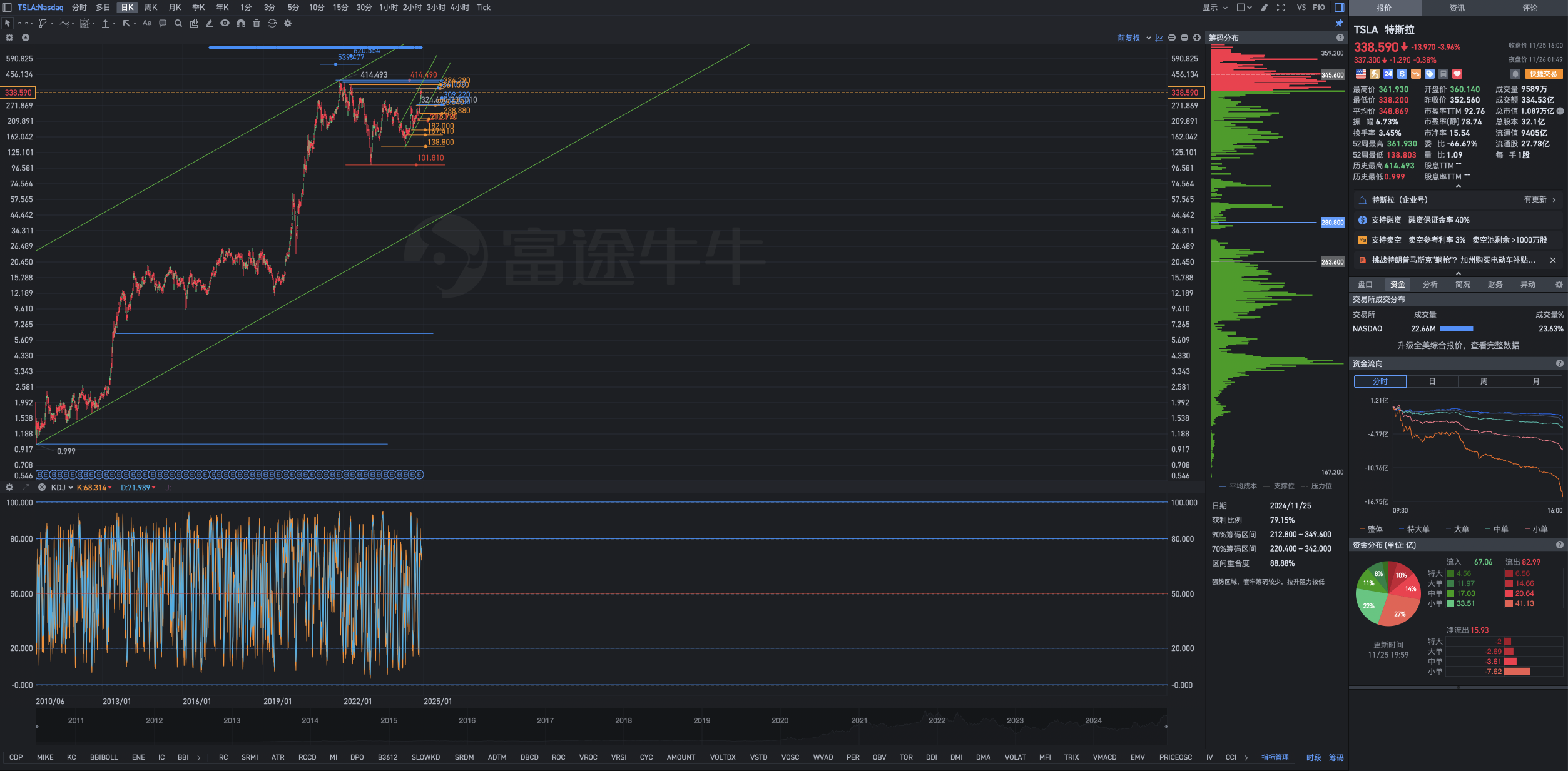The height and width of the screenshot is (771, 1568).
Task: Click the XY axis scale icon
Action: pyautogui.click(x=1159, y=38)
